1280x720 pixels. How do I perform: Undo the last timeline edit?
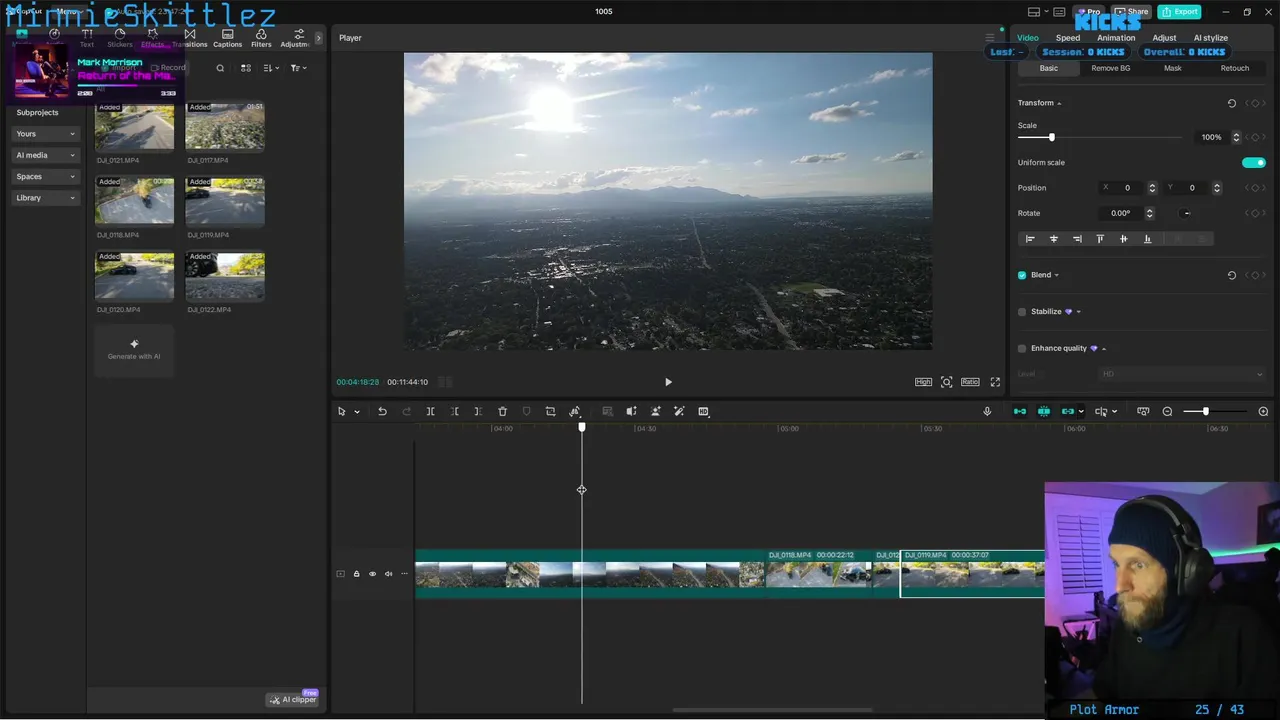[382, 411]
